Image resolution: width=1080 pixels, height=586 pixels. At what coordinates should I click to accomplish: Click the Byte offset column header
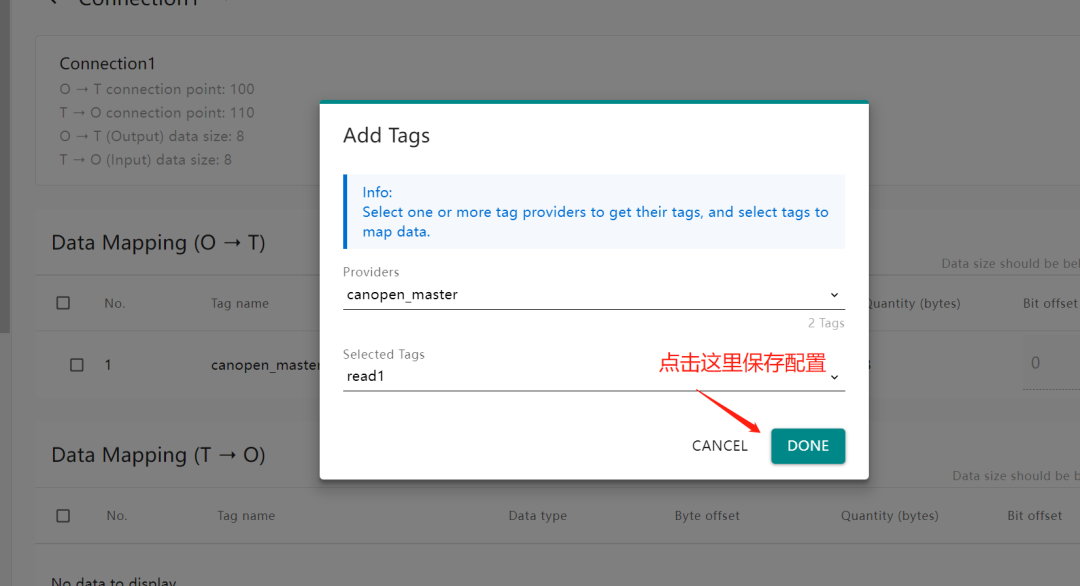(x=707, y=516)
